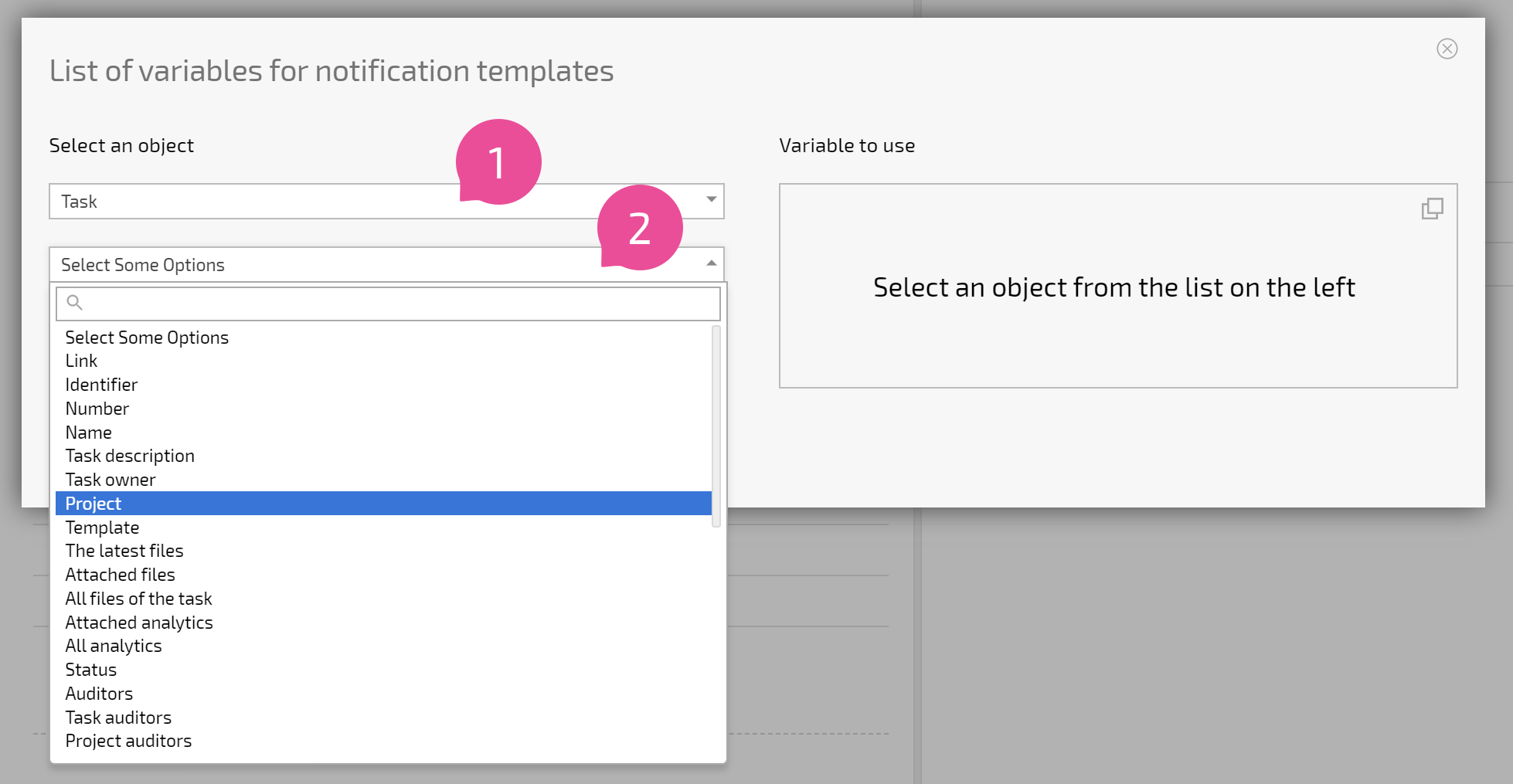
Task: Pick the Auditors option
Action: point(383,694)
